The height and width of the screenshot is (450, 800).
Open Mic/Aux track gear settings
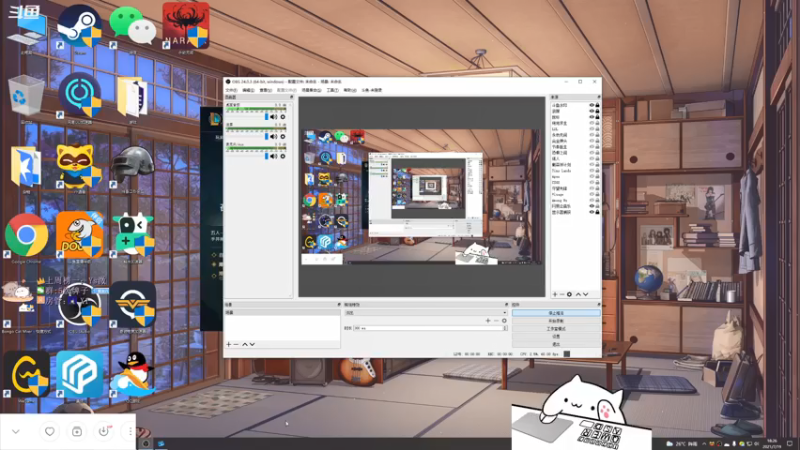click(x=283, y=156)
